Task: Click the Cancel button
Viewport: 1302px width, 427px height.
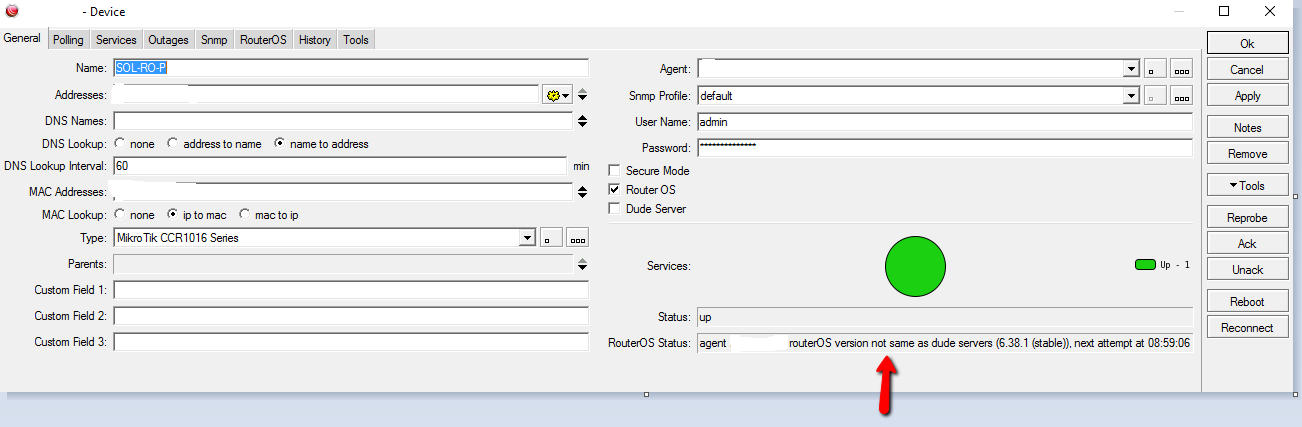Action: 1246,70
